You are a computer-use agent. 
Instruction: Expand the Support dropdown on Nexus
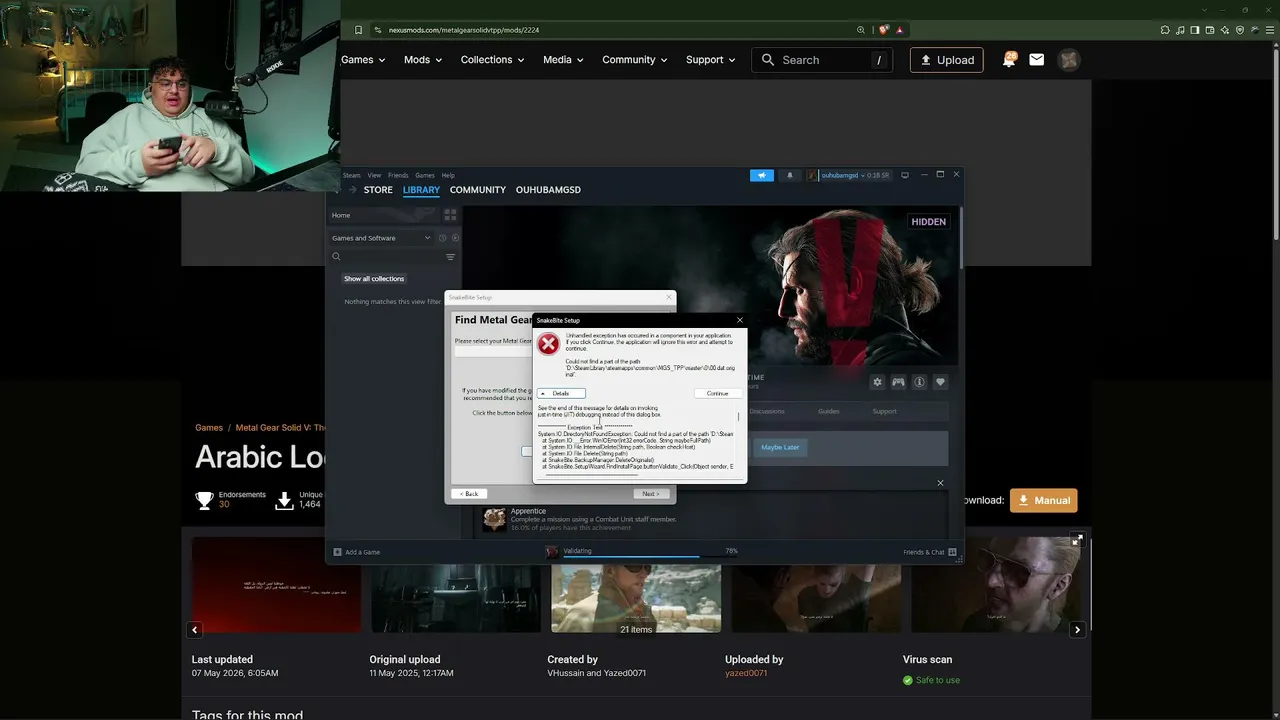(711, 60)
